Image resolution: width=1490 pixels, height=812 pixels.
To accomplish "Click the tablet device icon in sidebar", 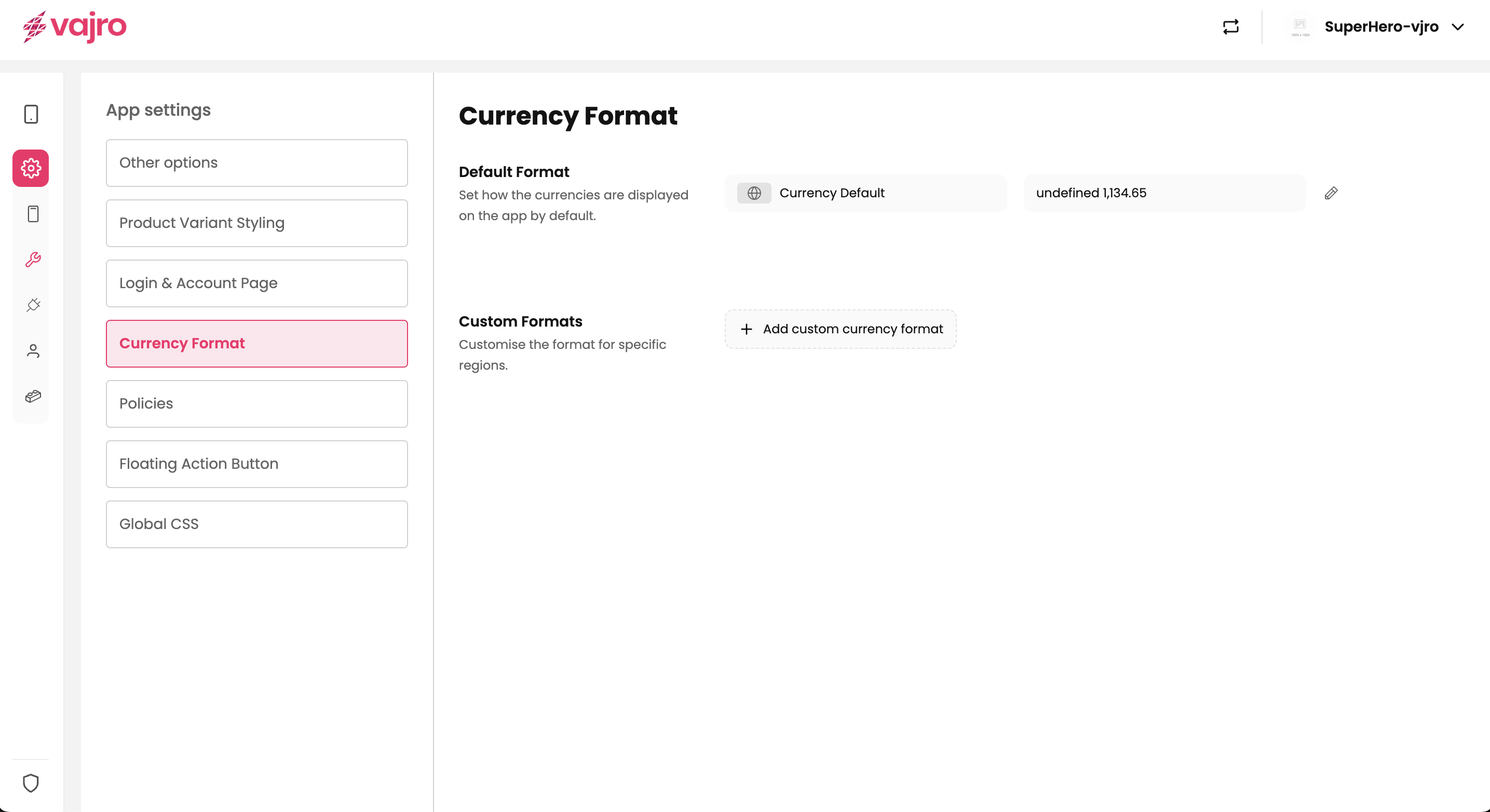I will (x=31, y=114).
